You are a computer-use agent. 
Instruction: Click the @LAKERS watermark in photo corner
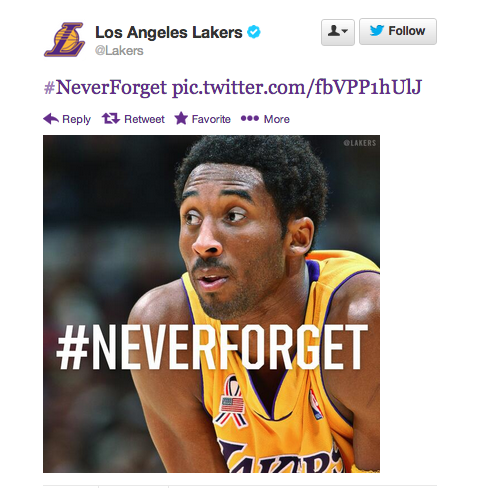pos(360,143)
